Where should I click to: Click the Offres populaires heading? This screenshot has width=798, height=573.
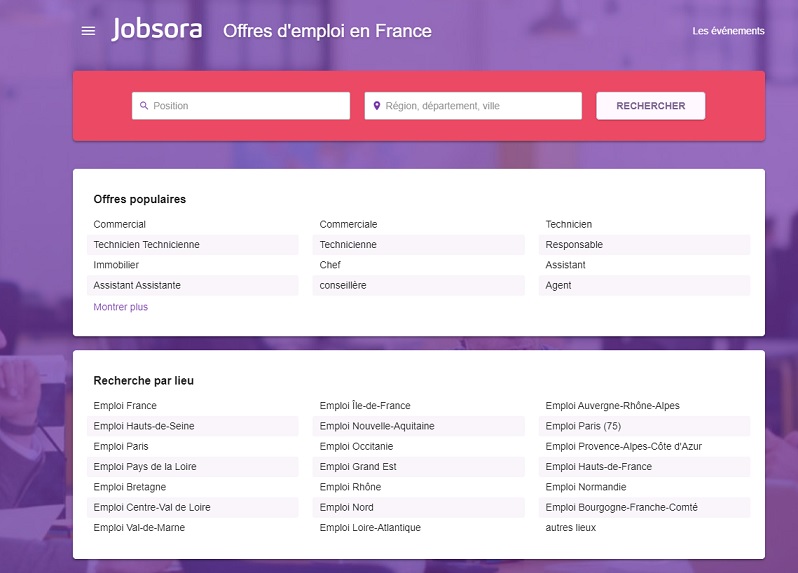pyautogui.click(x=139, y=199)
